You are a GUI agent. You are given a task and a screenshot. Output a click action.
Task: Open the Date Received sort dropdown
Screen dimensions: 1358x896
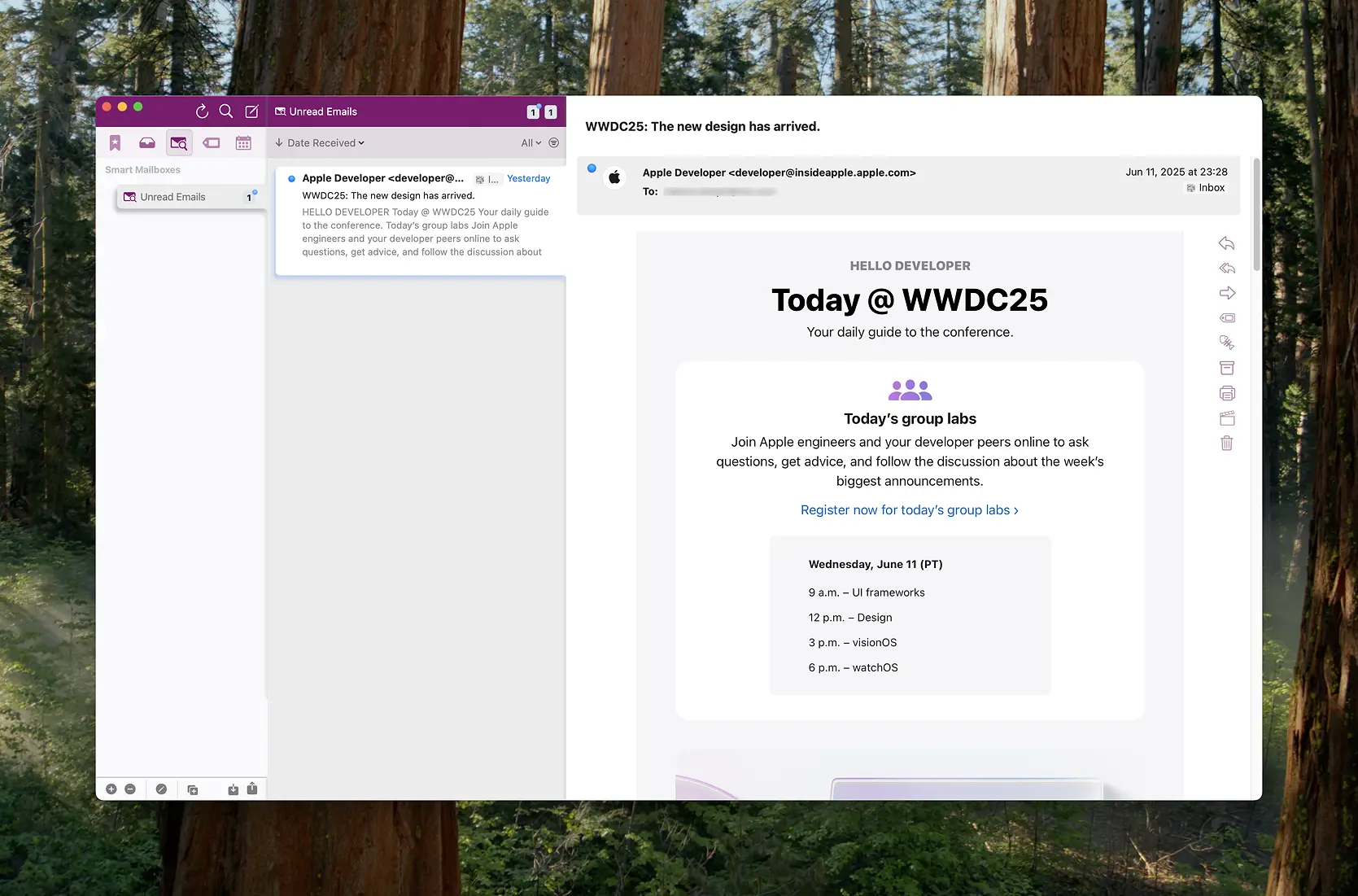click(x=320, y=142)
